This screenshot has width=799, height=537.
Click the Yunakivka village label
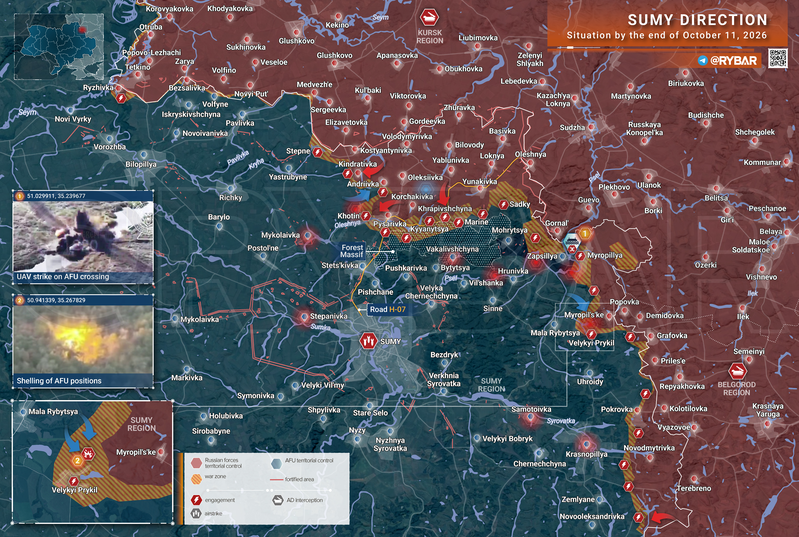click(480, 181)
